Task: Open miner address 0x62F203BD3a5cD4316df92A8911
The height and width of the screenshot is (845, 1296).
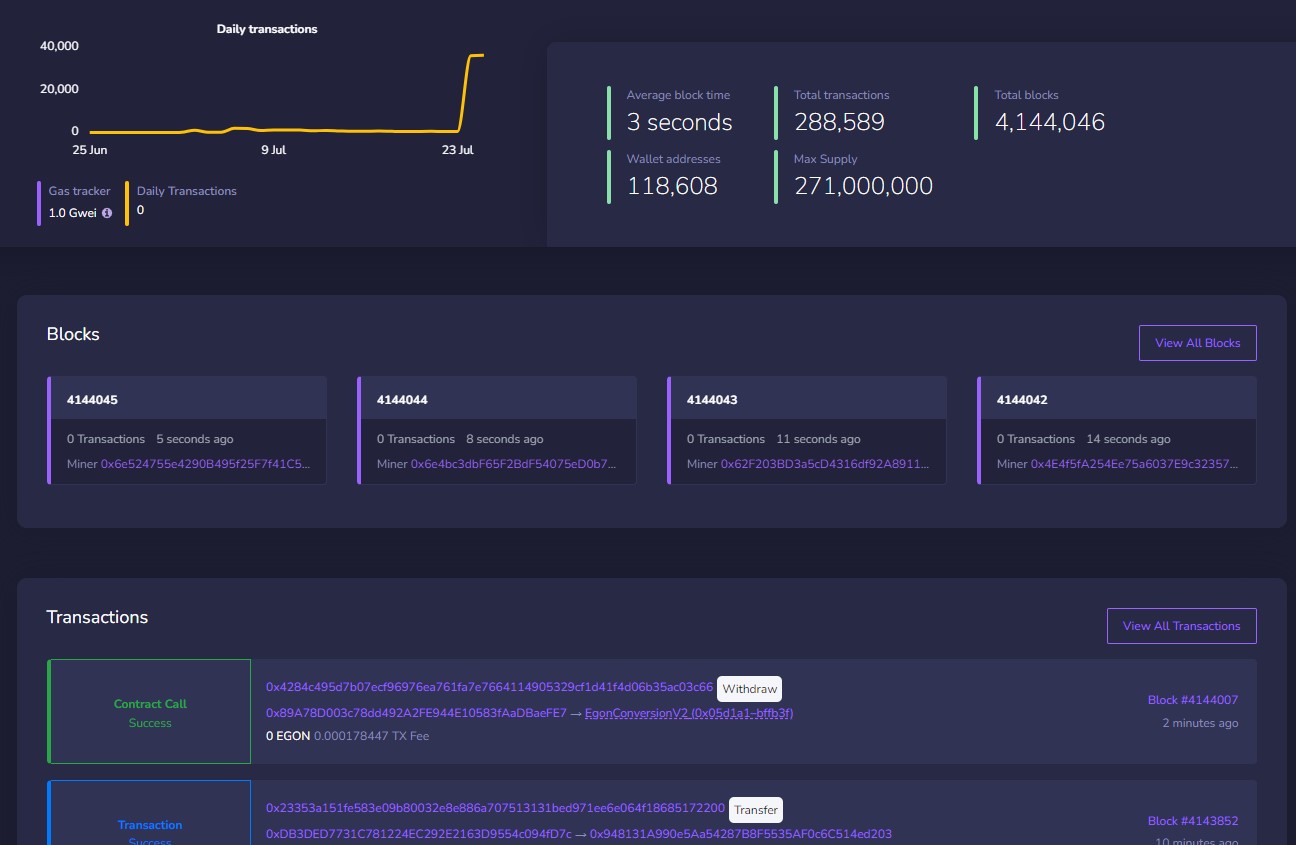Action: point(825,464)
